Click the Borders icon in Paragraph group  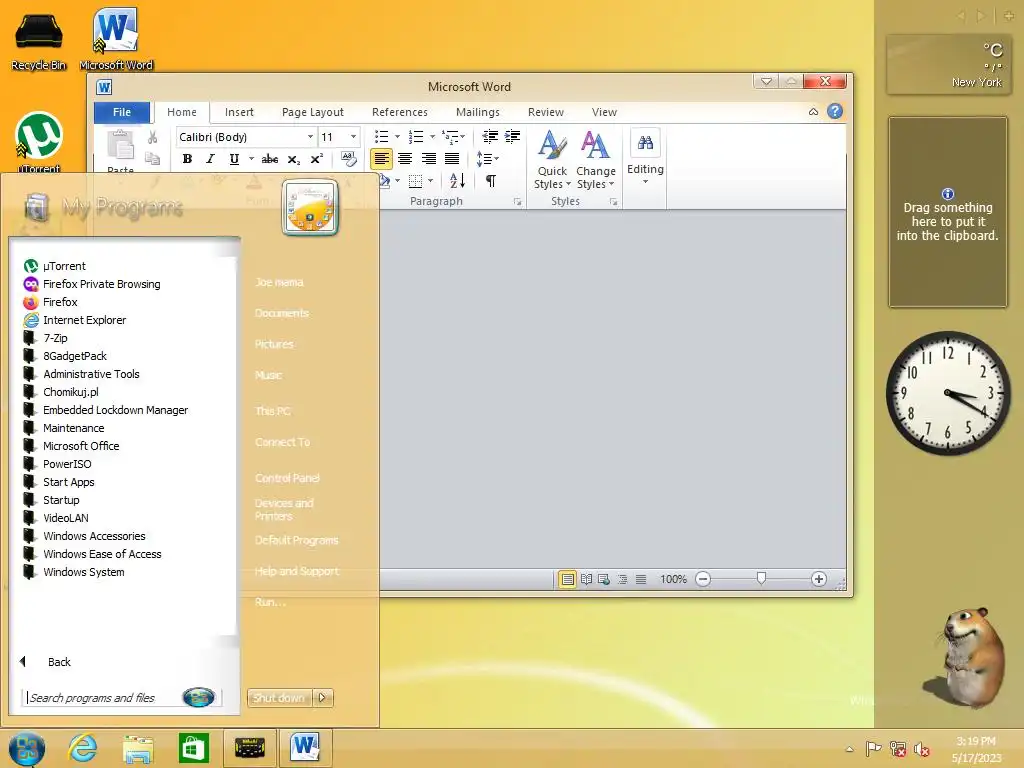point(415,181)
